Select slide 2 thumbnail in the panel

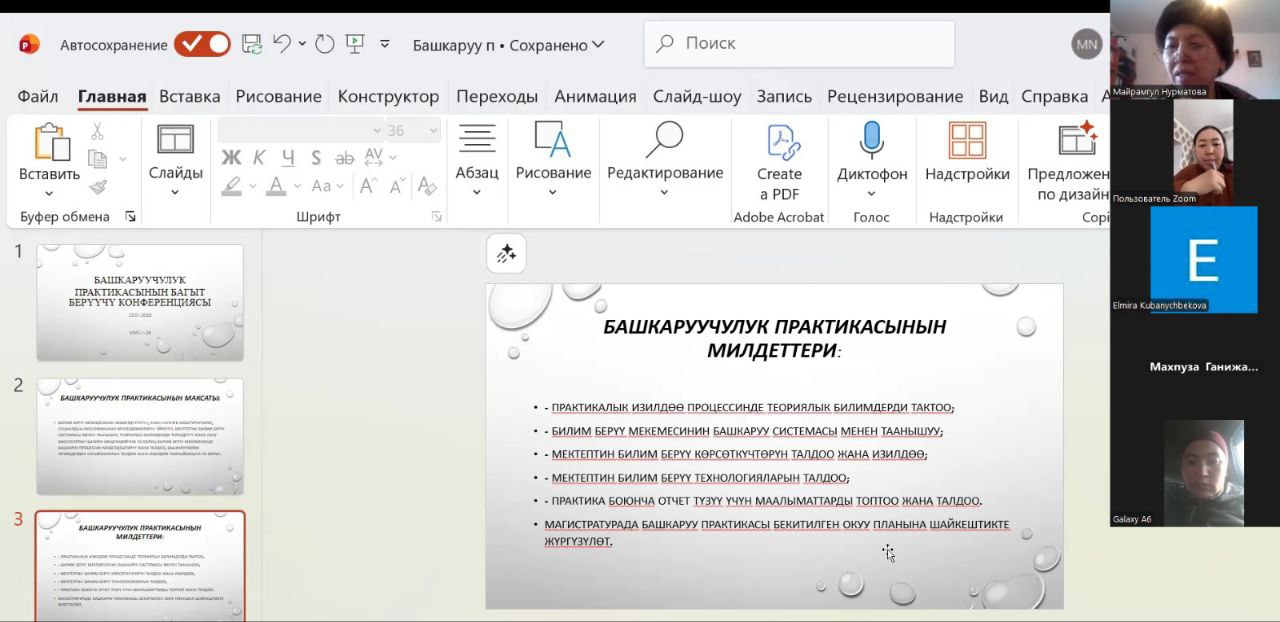(140, 433)
